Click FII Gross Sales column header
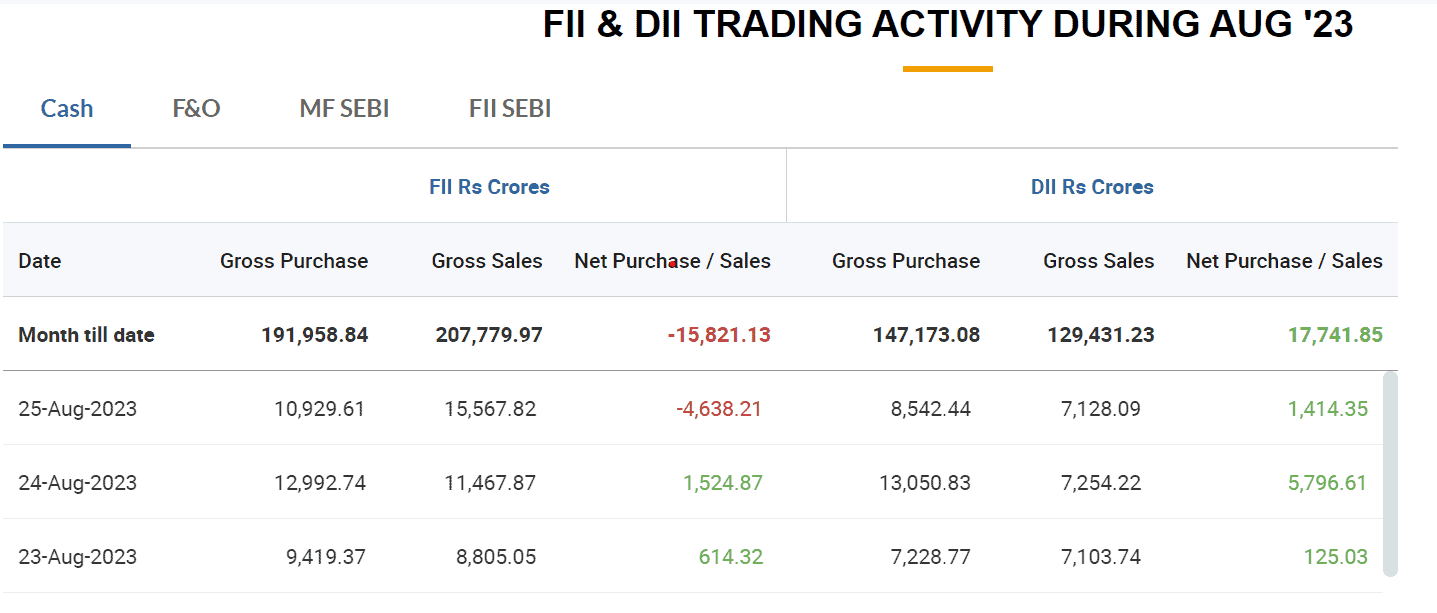 click(x=487, y=261)
